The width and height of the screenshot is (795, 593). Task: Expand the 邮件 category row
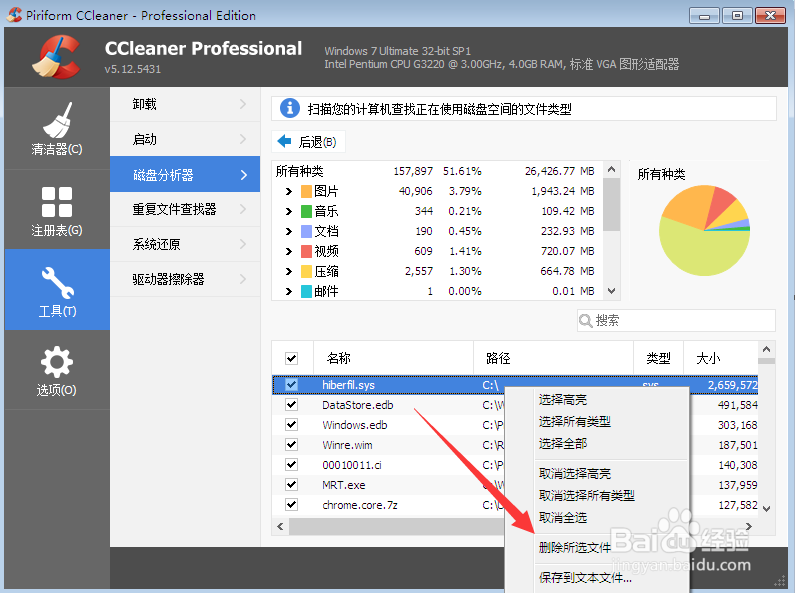(288, 291)
